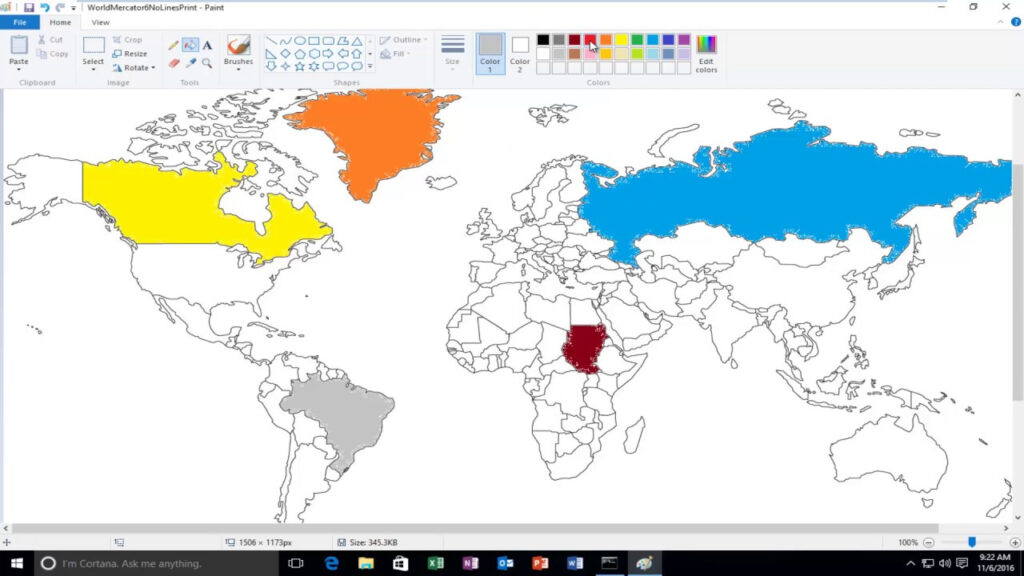Viewport: 1024px width, 576px height.
Task: Set Color 1 as active color
Action: [x=490, y=52]
